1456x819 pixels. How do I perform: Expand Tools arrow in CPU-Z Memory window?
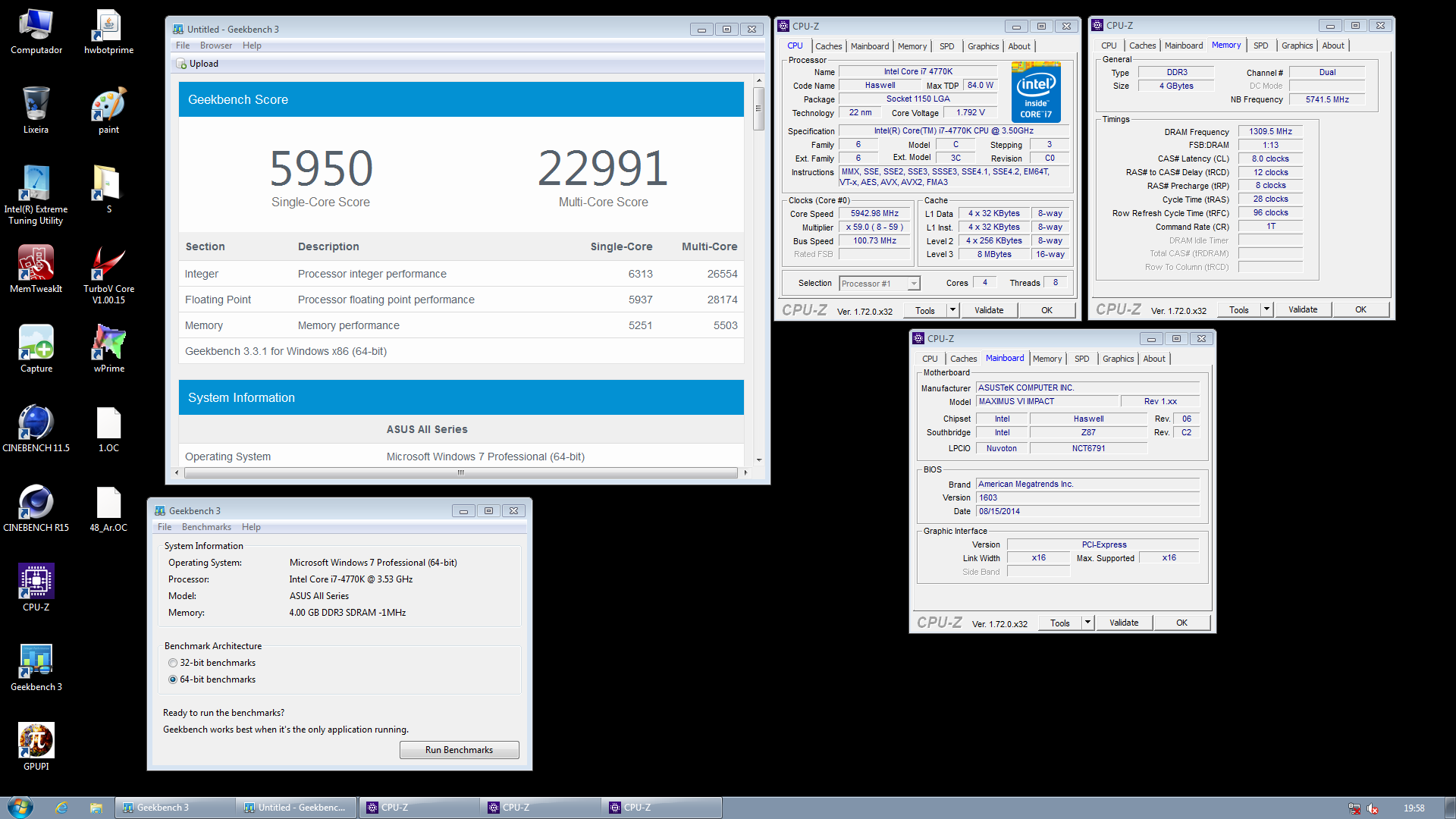pos(1266,309)
